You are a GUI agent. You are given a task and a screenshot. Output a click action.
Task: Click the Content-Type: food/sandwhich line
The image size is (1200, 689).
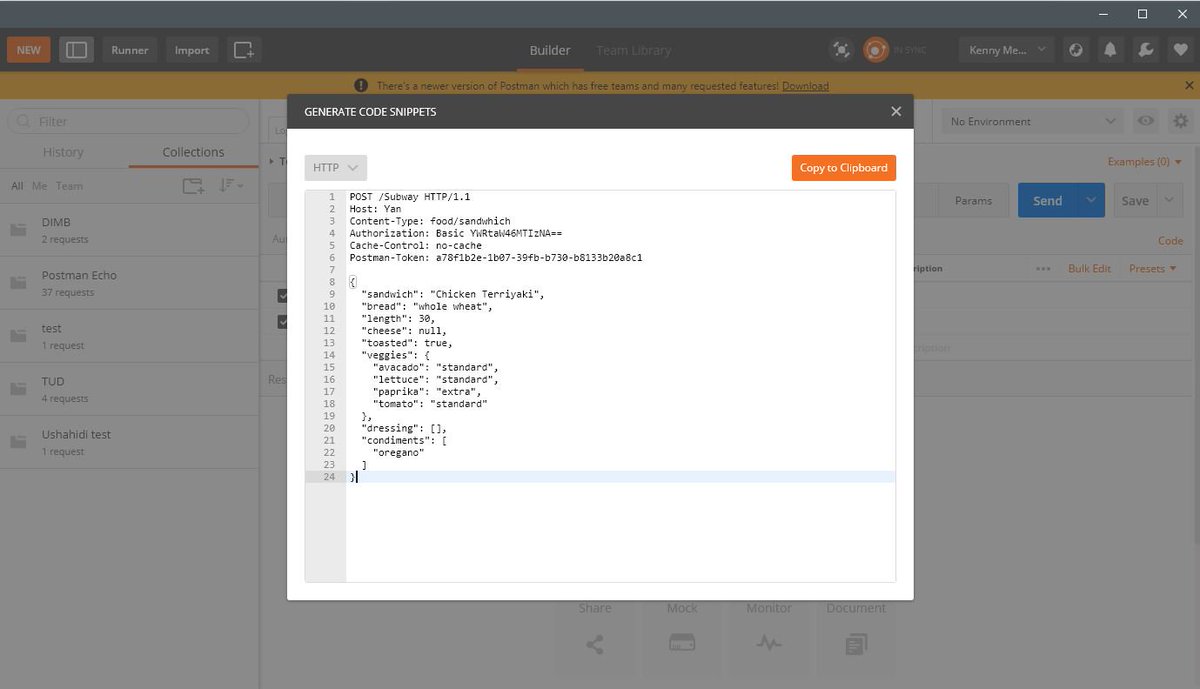click(x=430, y=221)
